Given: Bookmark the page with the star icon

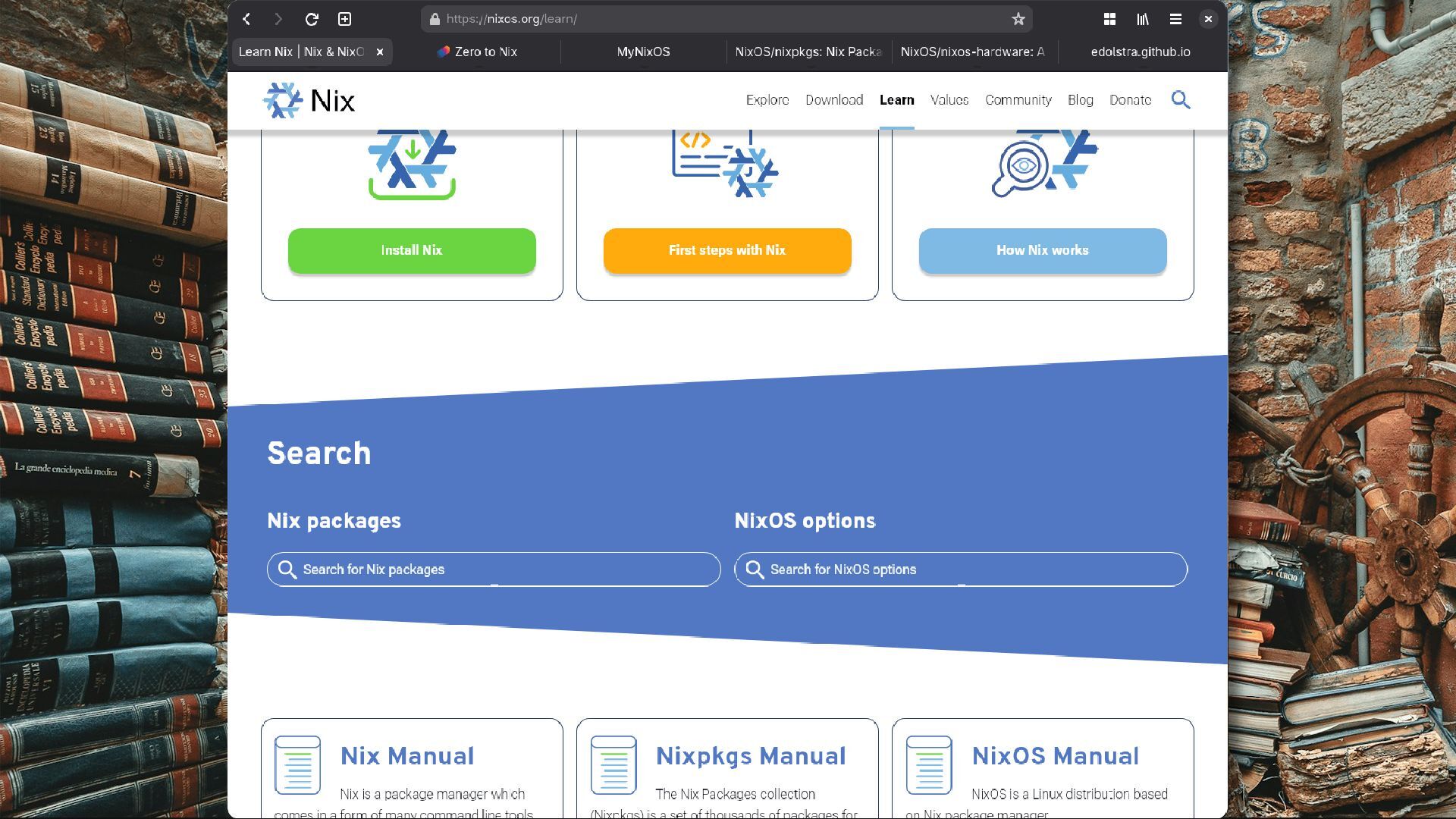Looking at the screenshot, I should pos(1018,19).
